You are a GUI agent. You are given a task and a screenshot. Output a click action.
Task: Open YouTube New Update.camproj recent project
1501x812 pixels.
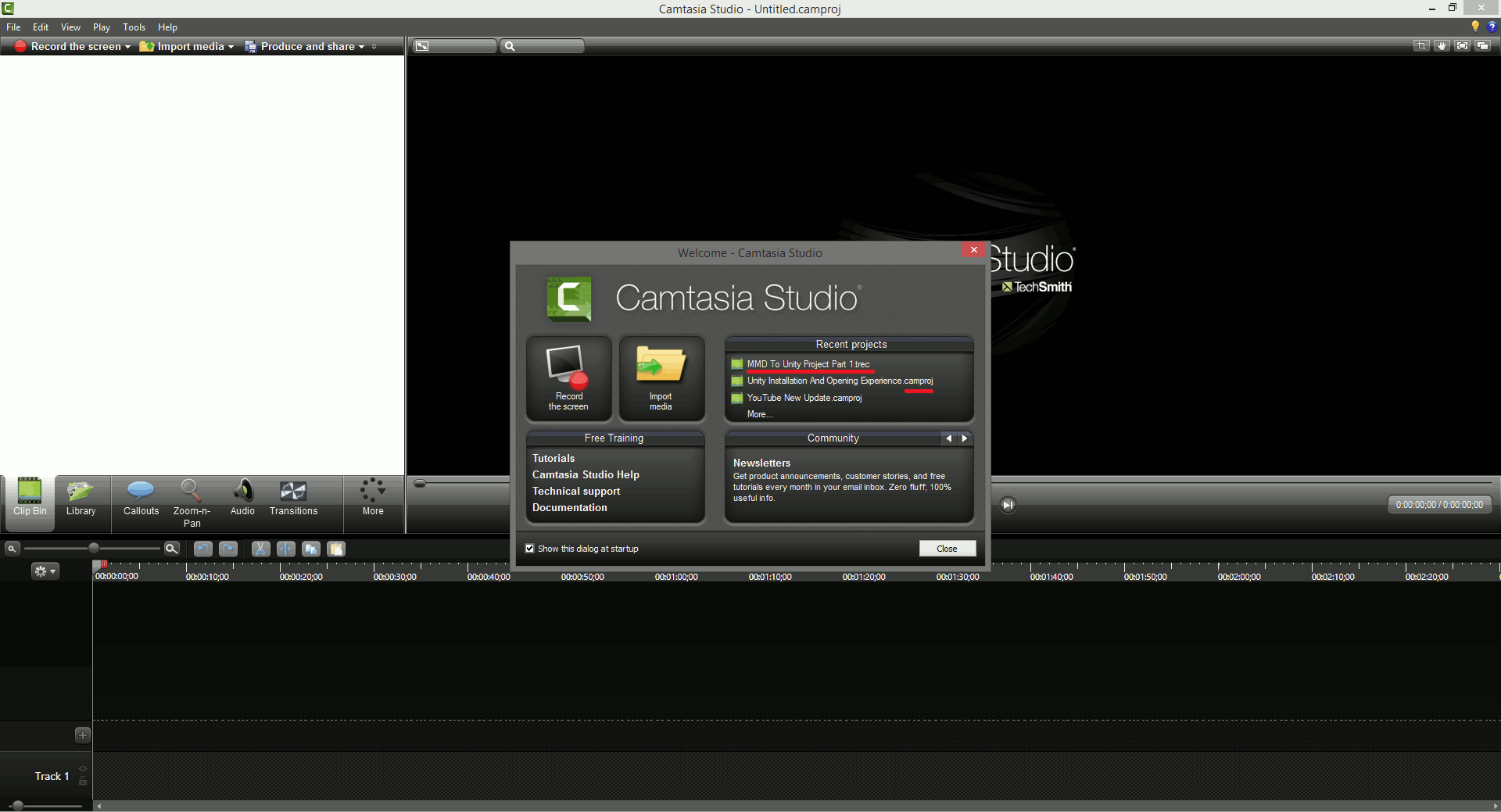(804, 399)
